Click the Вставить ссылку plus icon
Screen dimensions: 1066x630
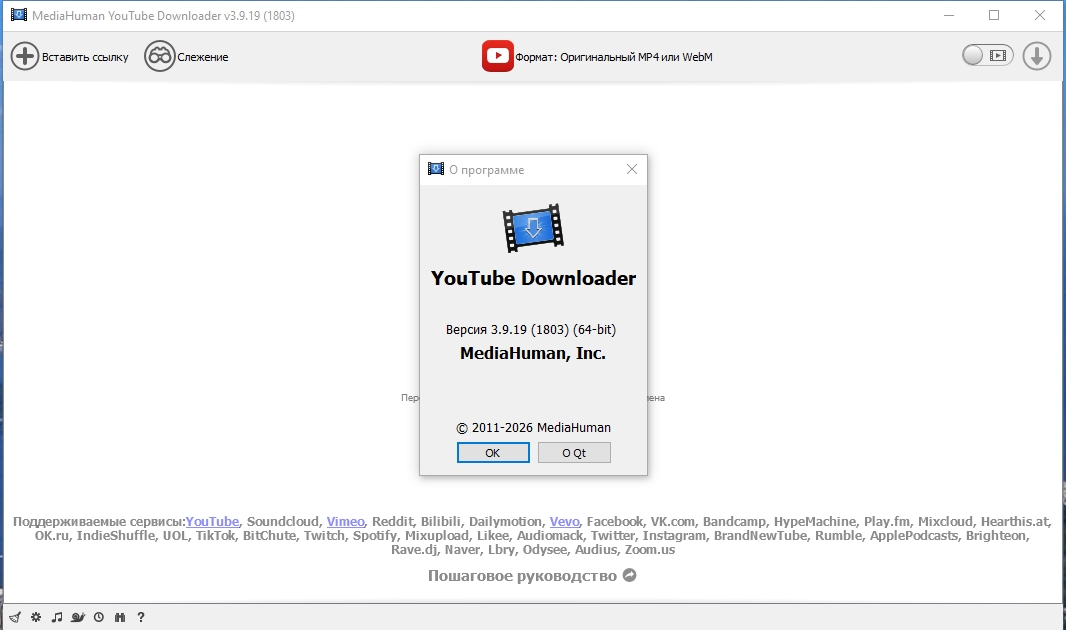tap(25, 56)
